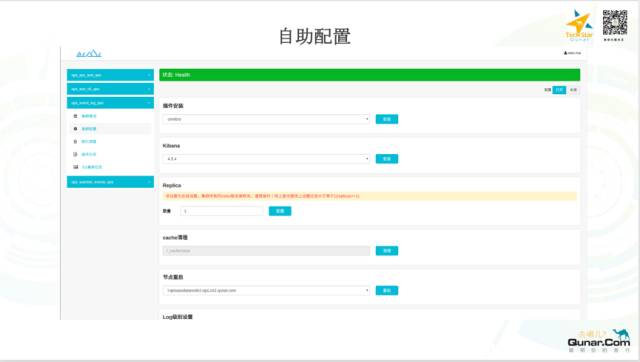Click the green 状态: Health status bar
Screen dimensions: 640x362
[x=369, y=75]
